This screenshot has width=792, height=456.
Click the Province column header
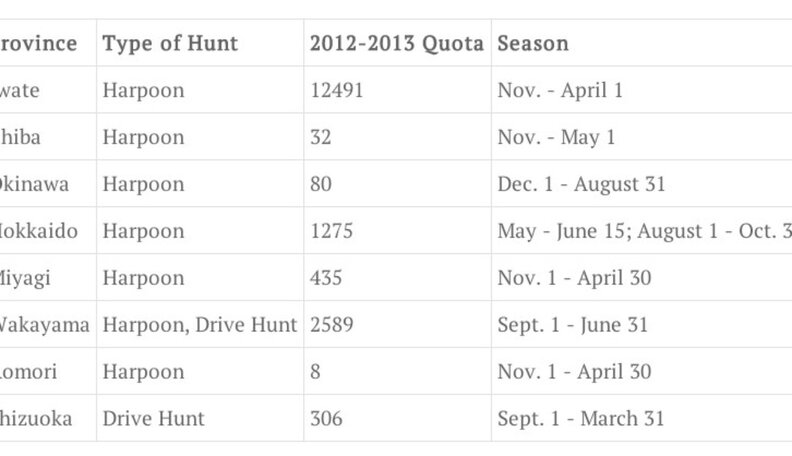39,44
